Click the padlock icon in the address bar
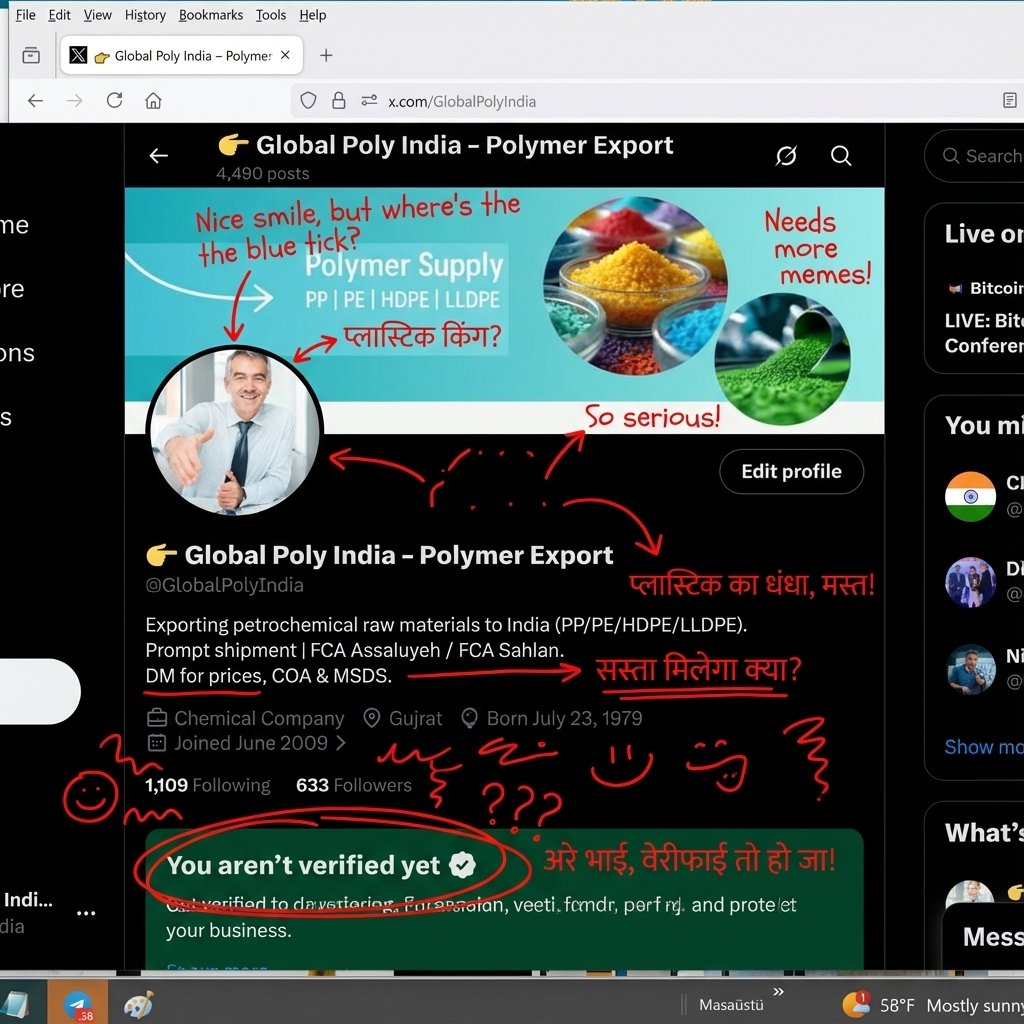The width and height of the screenshot is (1024, 1024). (x=340, y=100)
